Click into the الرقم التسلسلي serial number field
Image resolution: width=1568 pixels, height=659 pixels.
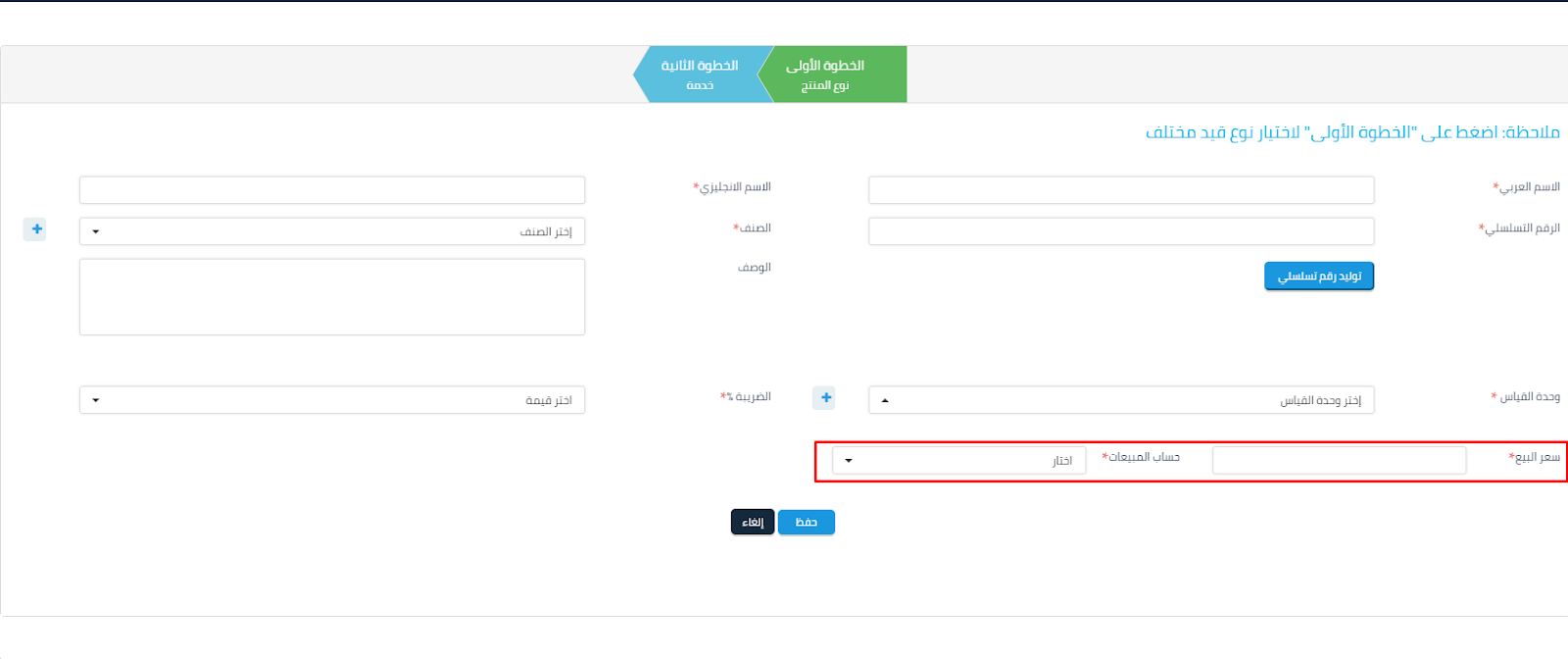[x=1120, y=231]
